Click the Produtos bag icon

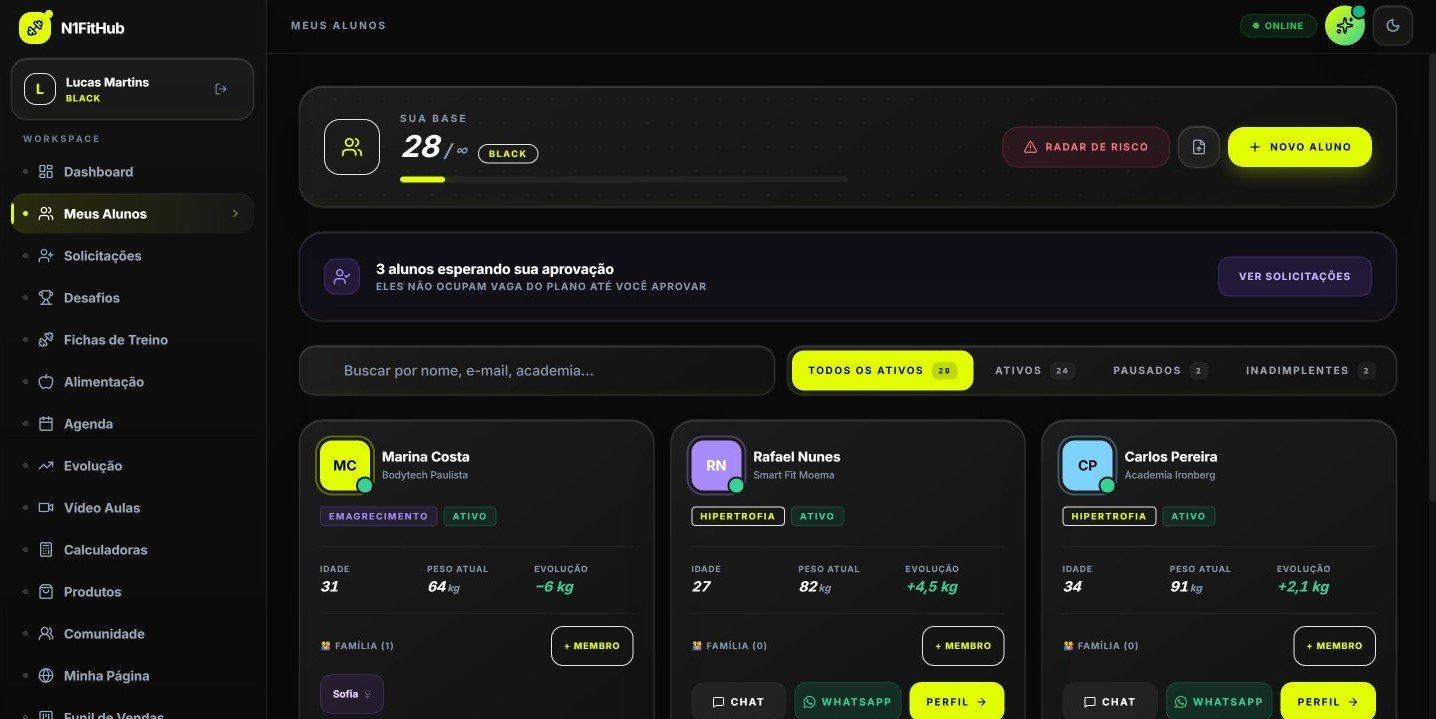pyautogui.click(x=46, y=592)
